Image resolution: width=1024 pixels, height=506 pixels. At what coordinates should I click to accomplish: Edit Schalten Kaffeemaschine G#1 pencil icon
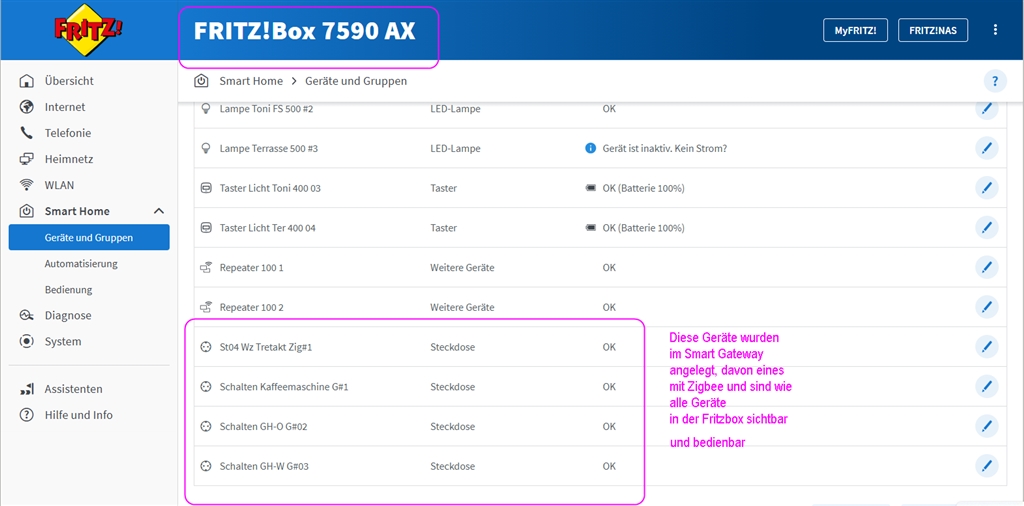(987, 387)
